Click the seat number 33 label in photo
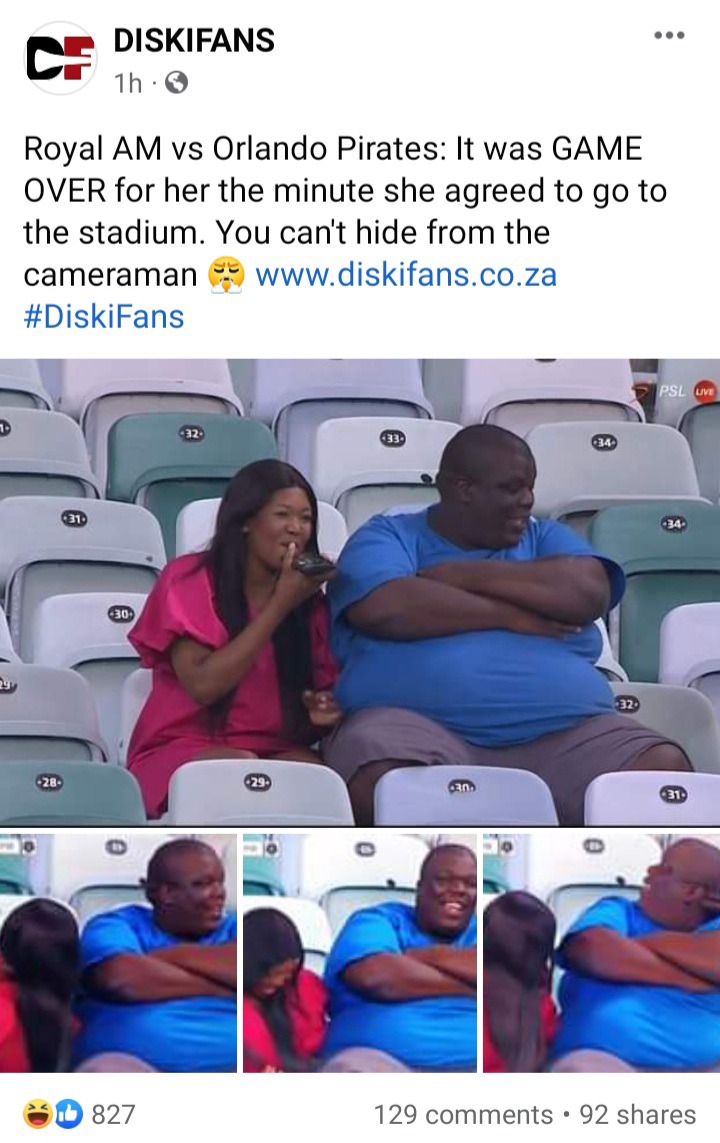The width and height of the screenshot is (720, 1143). [393, 439]
